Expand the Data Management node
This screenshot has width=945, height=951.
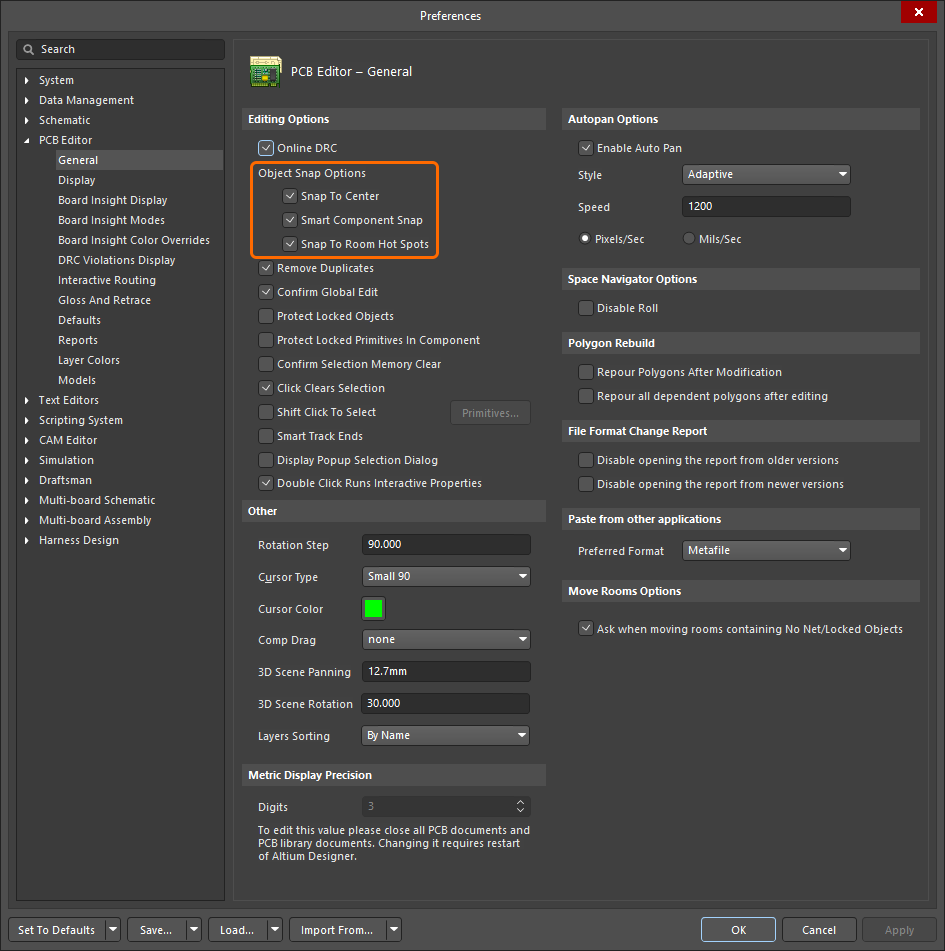pyautogui.click(x=27, y=100)
